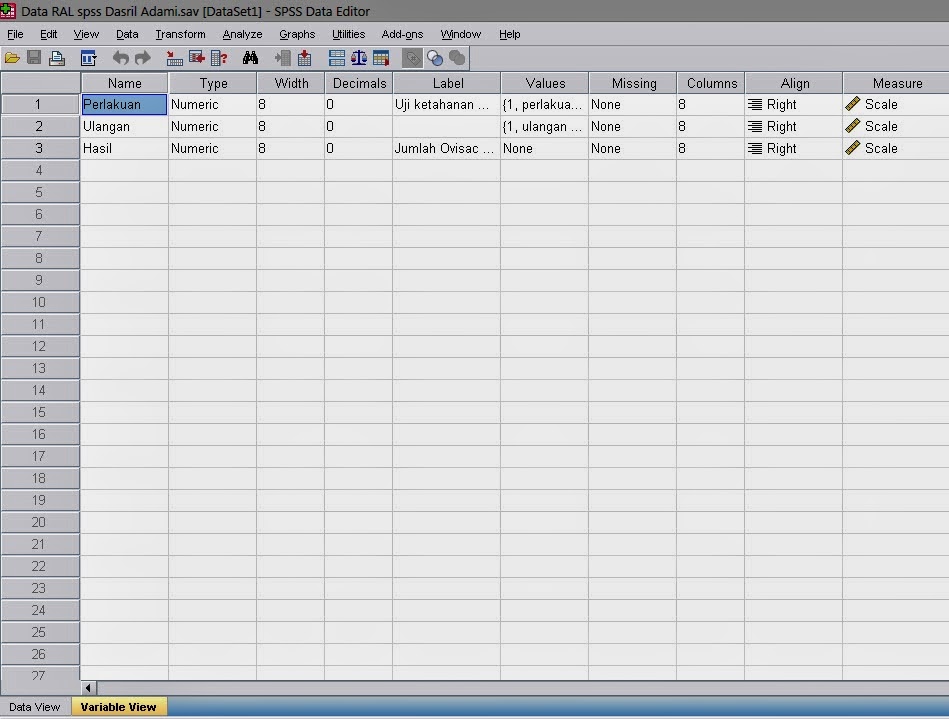Open the Variables info icon with question mark

(219, 58)
